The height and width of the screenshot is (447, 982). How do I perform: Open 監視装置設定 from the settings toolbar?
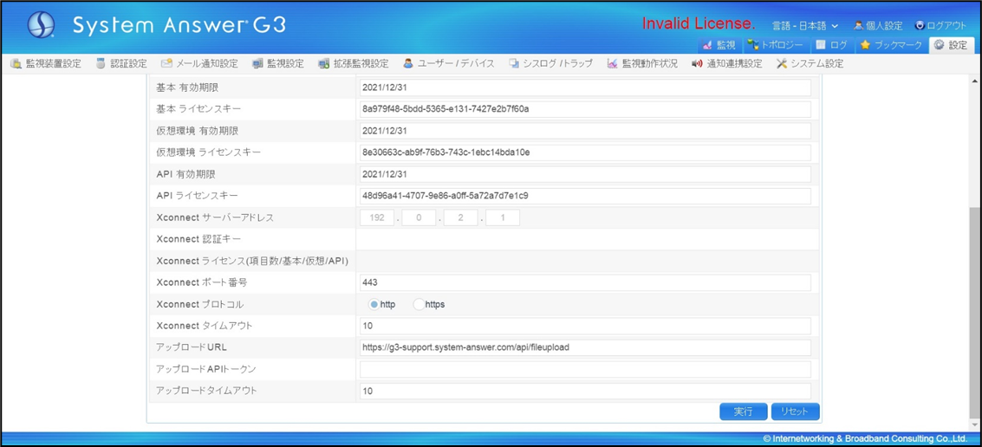pos(46,64)
